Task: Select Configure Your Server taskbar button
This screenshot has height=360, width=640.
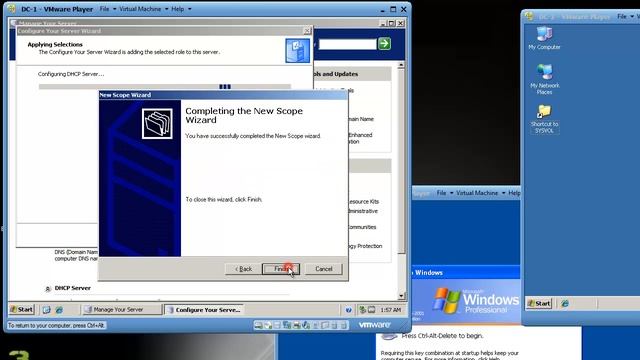Action: click(x=204, y=310)
